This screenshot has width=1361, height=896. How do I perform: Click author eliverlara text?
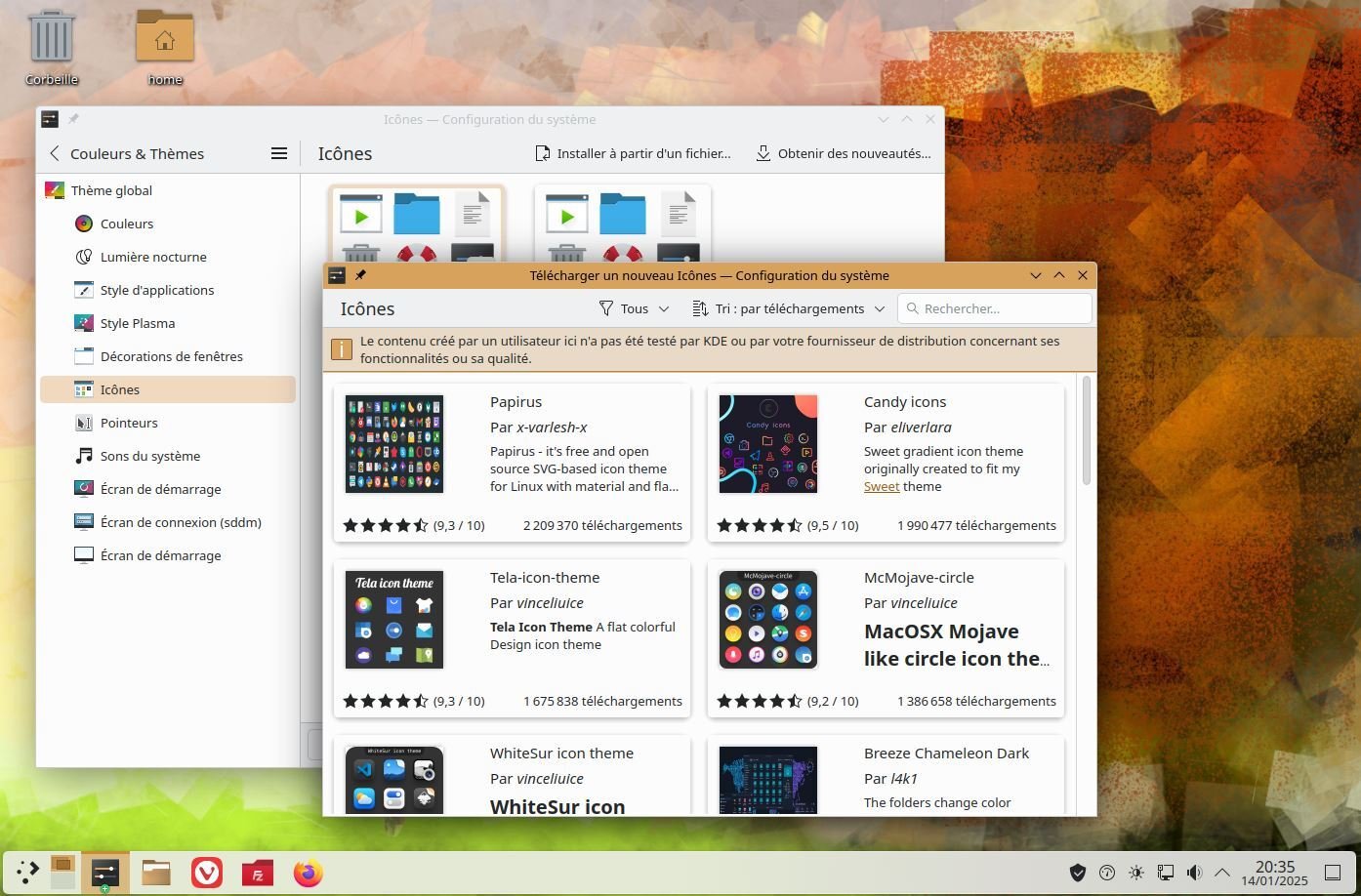921,428
